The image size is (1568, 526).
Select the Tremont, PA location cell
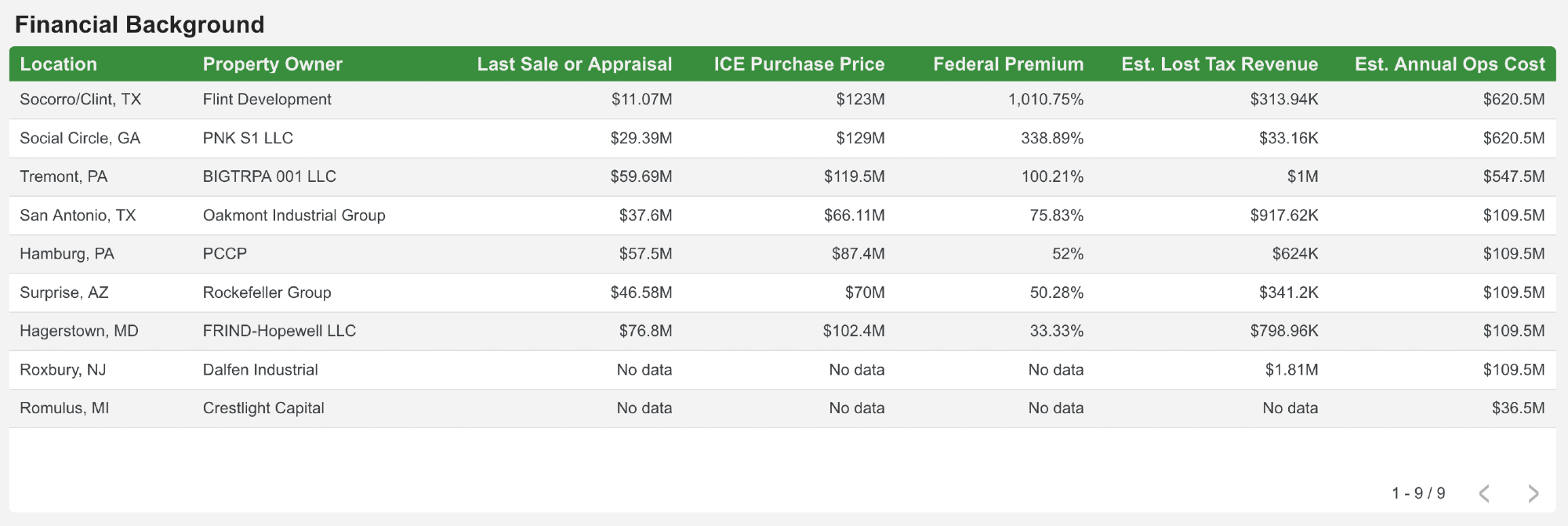64,176
